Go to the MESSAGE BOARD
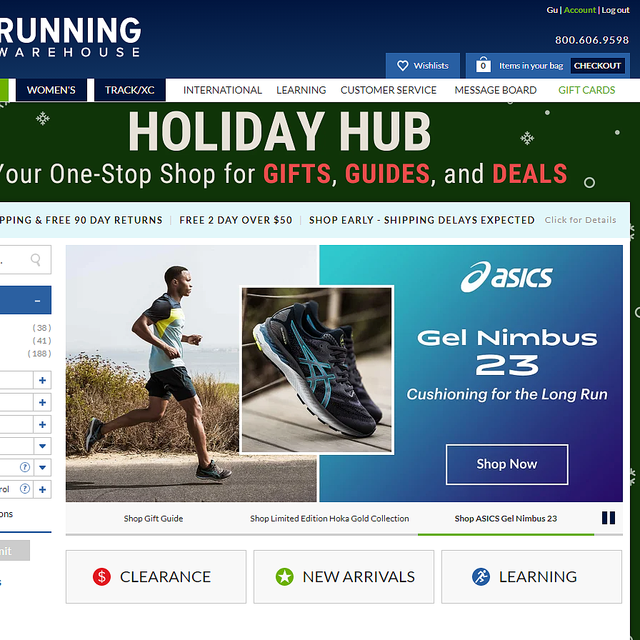 (x=496, y=90)
